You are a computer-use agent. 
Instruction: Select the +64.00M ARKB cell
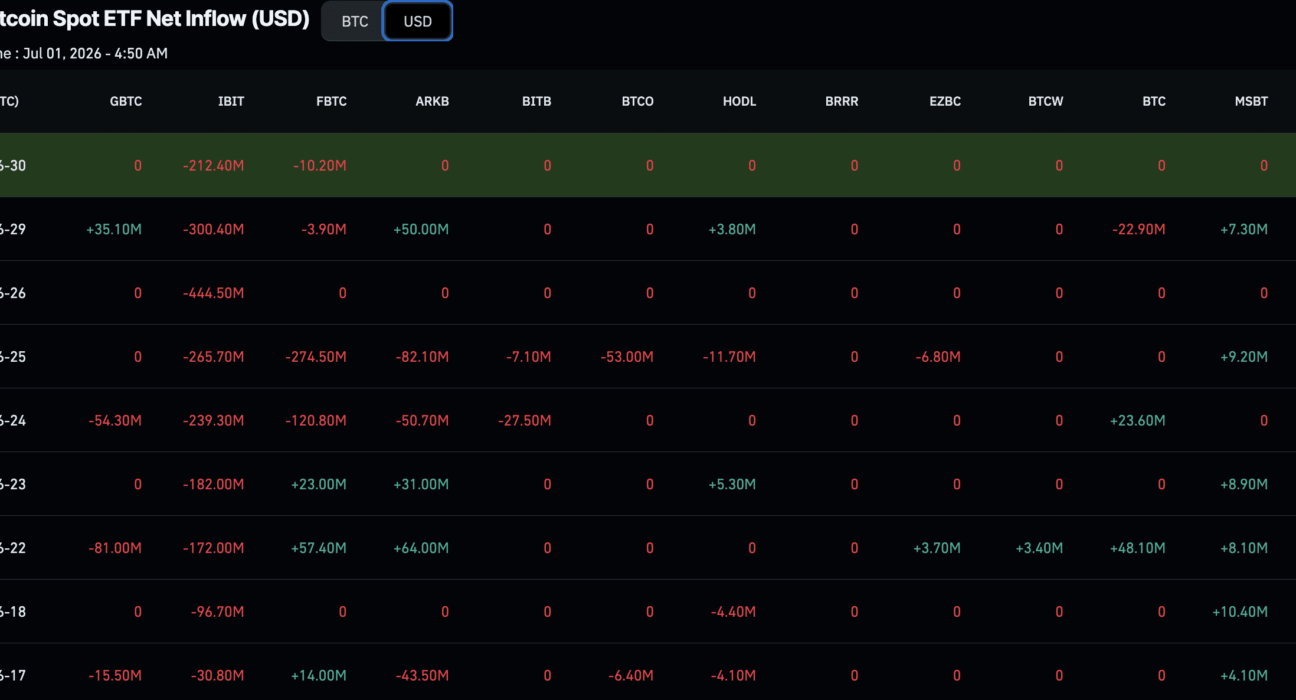421,548
